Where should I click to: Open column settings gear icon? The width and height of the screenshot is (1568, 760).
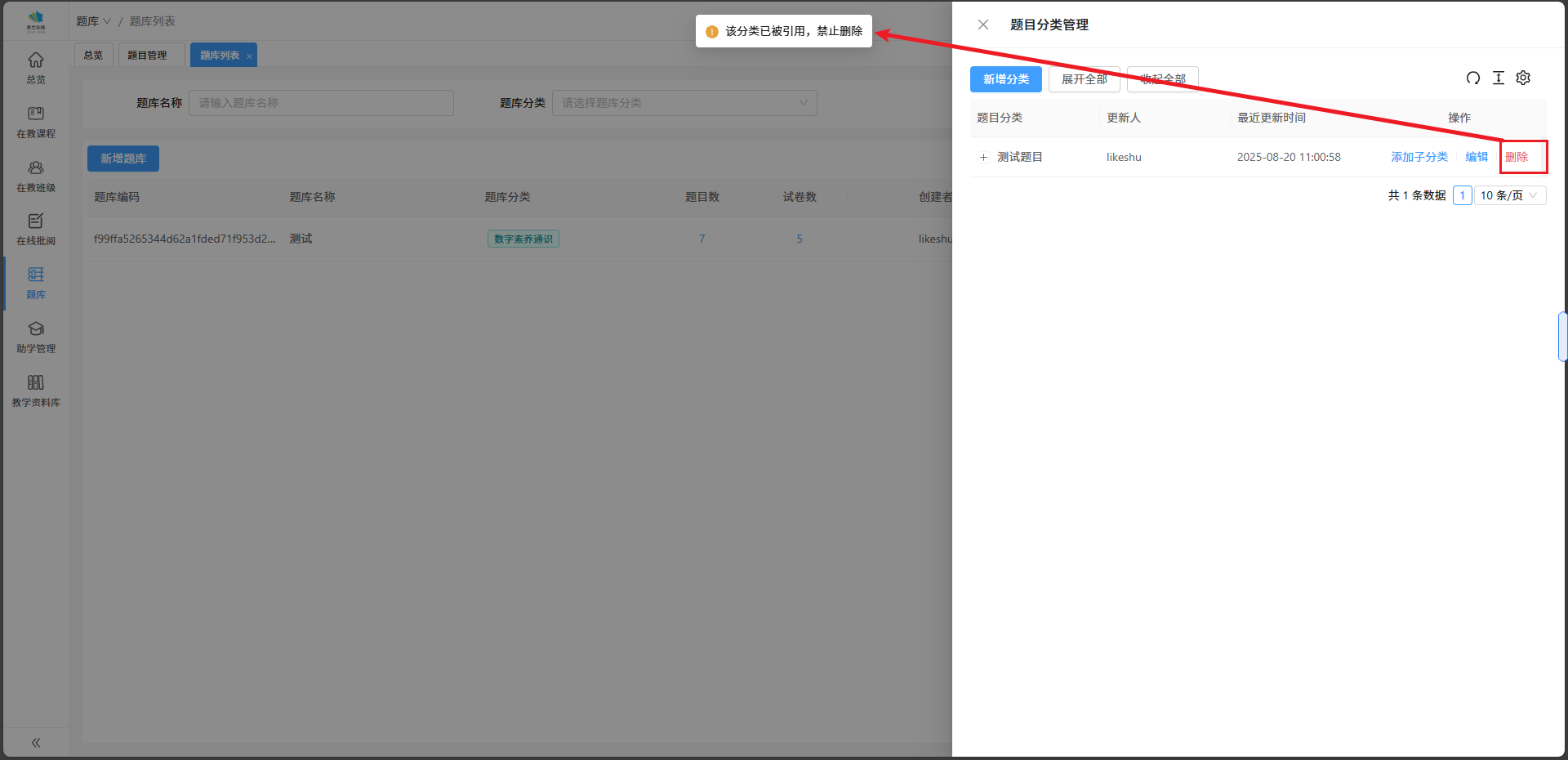1523,78
